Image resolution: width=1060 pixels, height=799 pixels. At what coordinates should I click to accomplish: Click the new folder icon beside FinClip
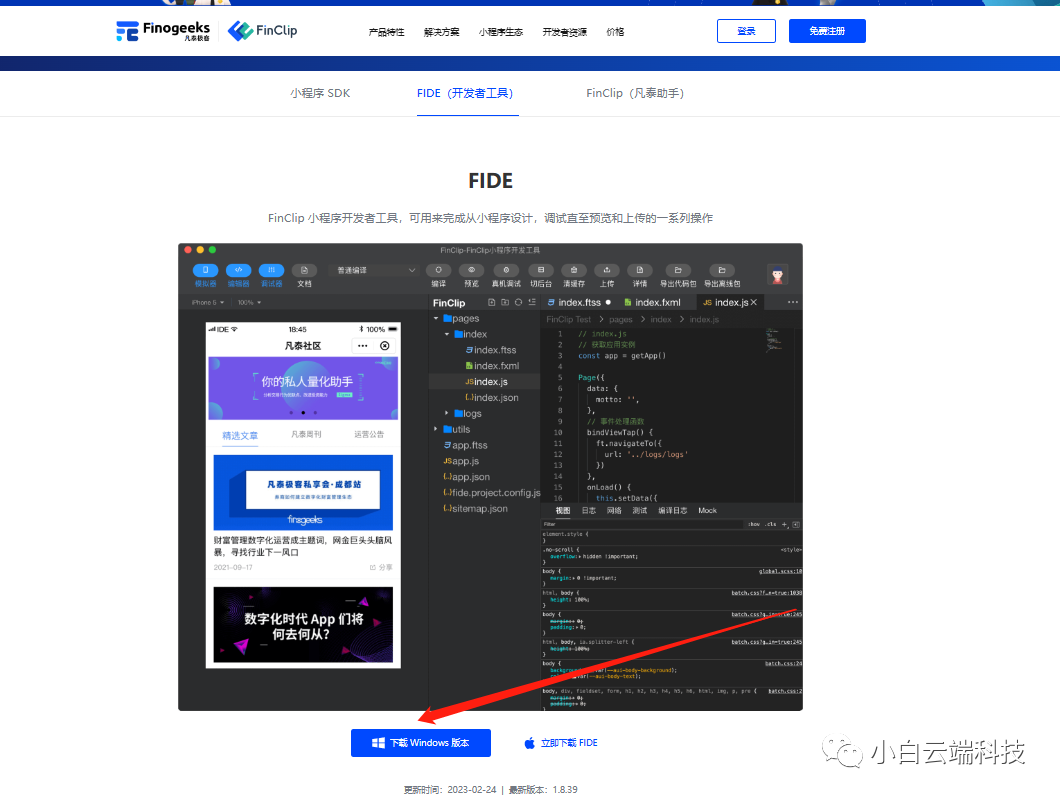click(505, 302)
